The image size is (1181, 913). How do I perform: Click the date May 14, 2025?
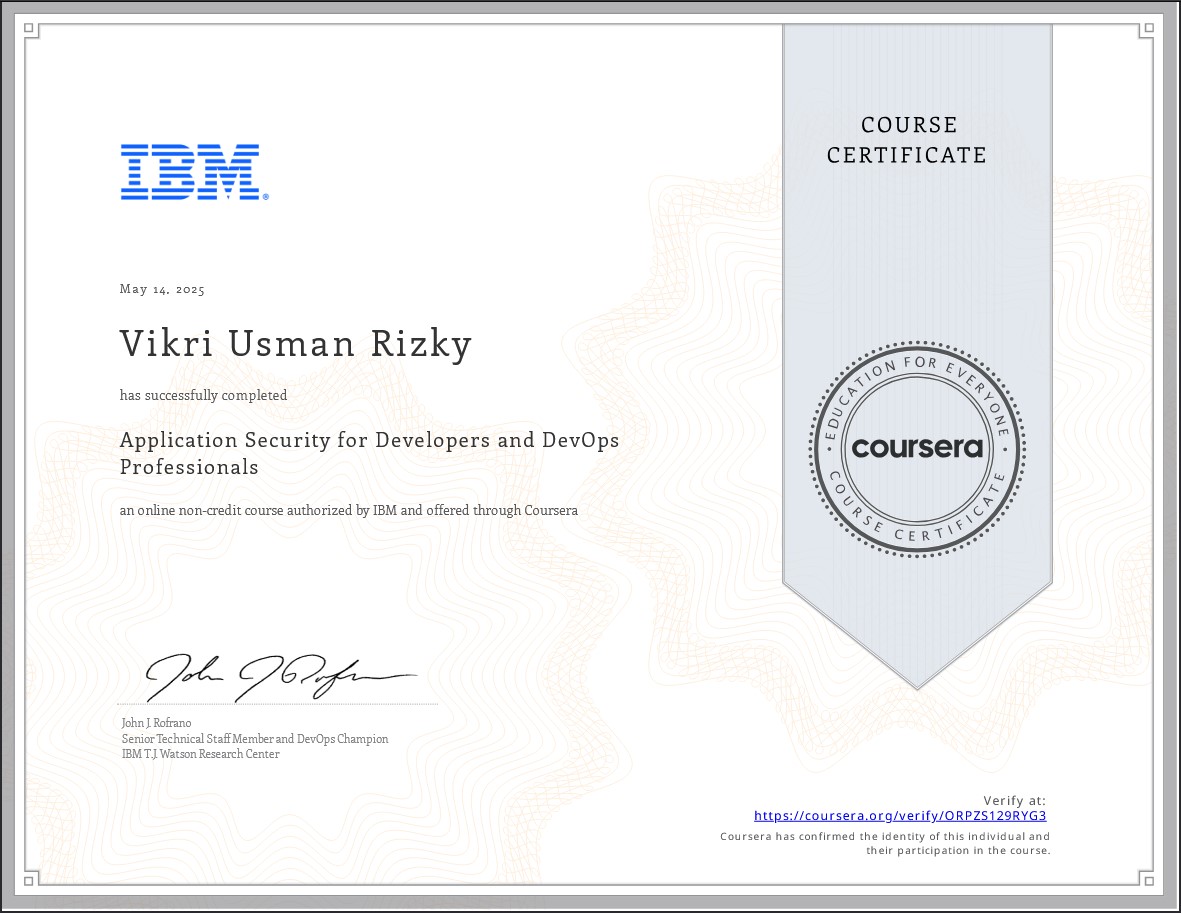click(162, 290)
